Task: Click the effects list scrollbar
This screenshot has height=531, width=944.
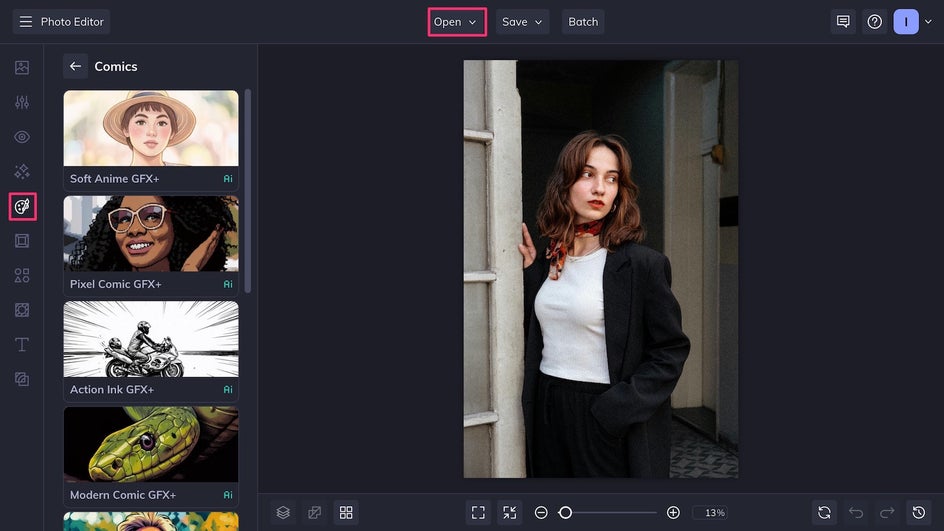Action: [x=247, y=191]
